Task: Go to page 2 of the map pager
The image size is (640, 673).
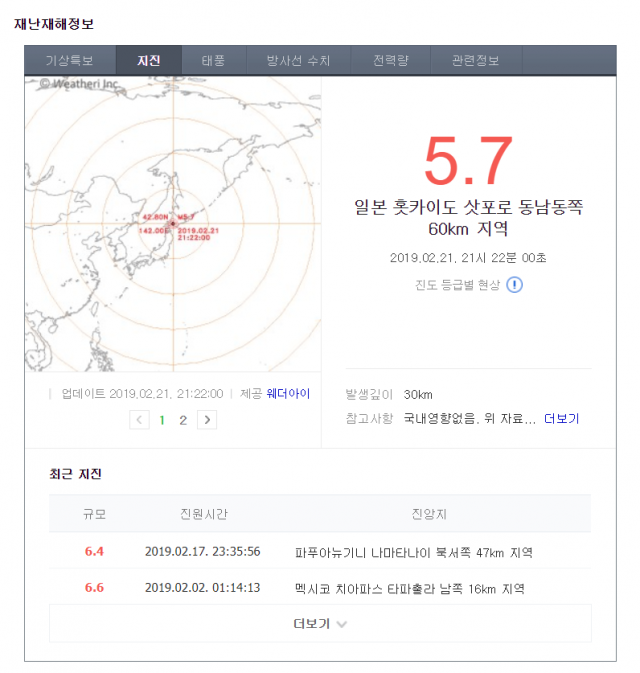Action: click(183, 420)
